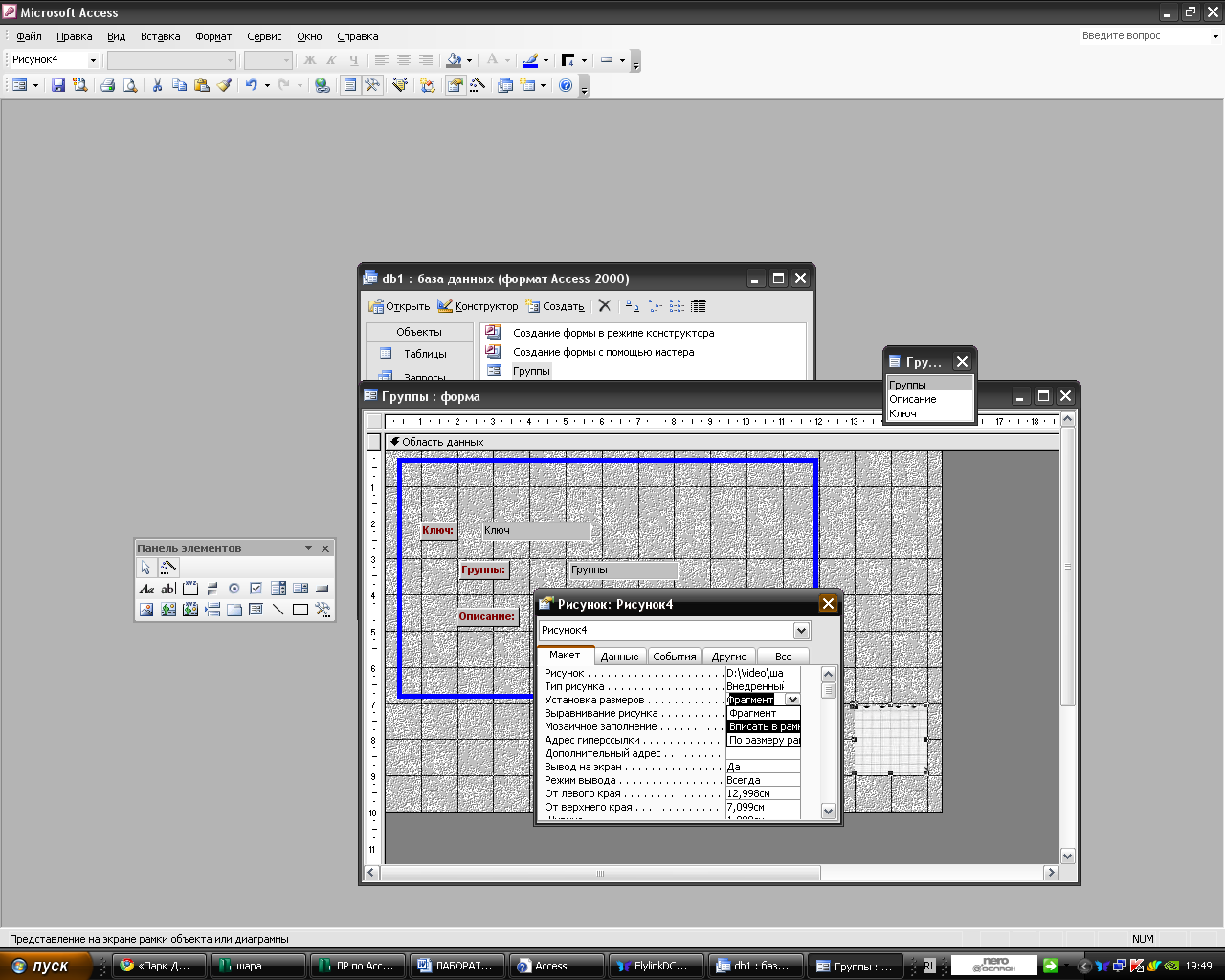1225x980 pixels.
Task: Pick the Option Group toolbox tool
Action: click(190, 589)
